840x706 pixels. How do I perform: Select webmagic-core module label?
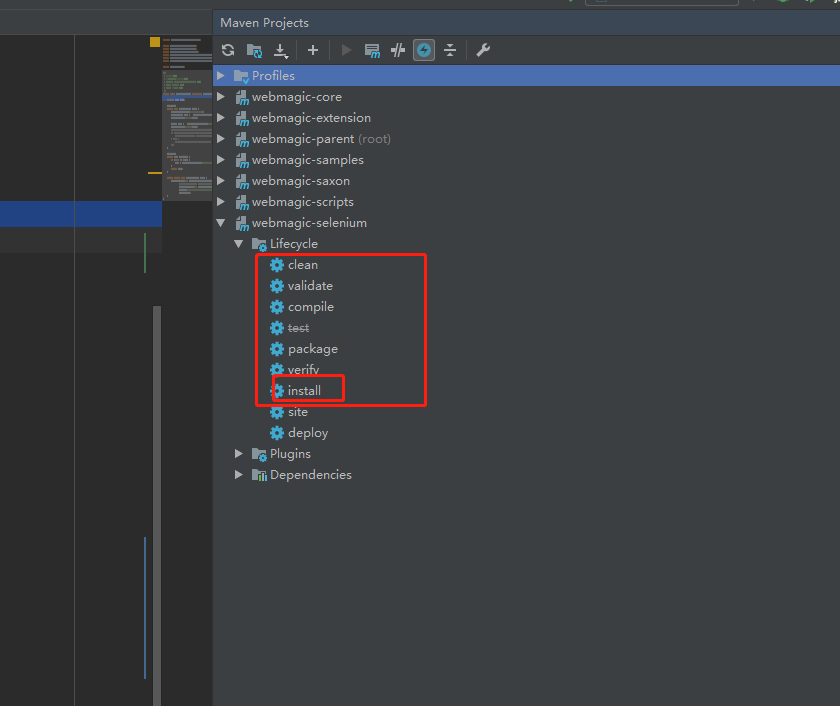point(297,97)
